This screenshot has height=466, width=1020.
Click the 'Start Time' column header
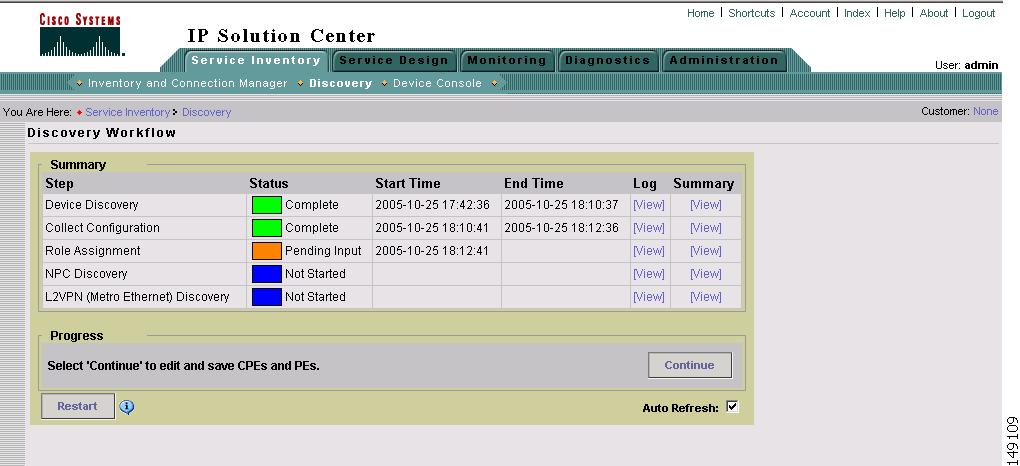coord(408,184)
